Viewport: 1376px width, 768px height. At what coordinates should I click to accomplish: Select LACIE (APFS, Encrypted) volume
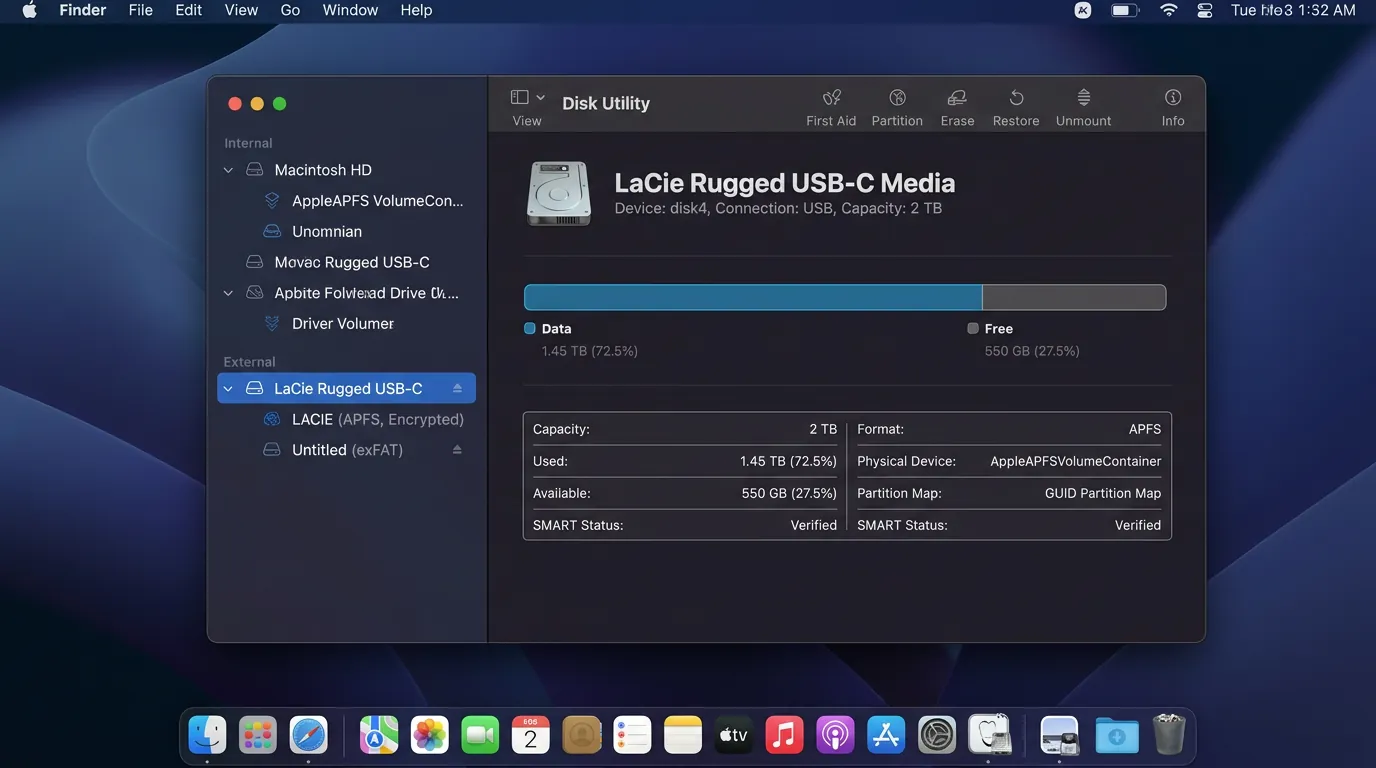click(346, 419)
